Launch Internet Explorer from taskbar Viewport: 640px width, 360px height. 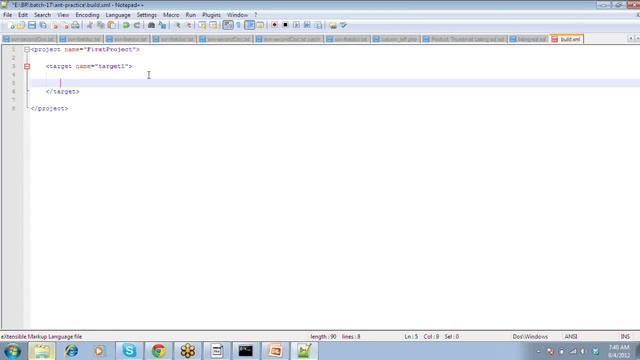71,351
